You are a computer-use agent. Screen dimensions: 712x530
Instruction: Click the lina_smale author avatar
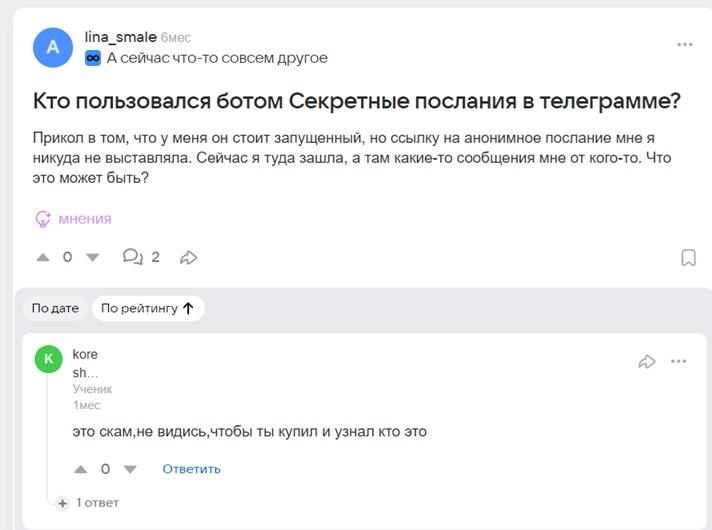[x=53, y=47]
